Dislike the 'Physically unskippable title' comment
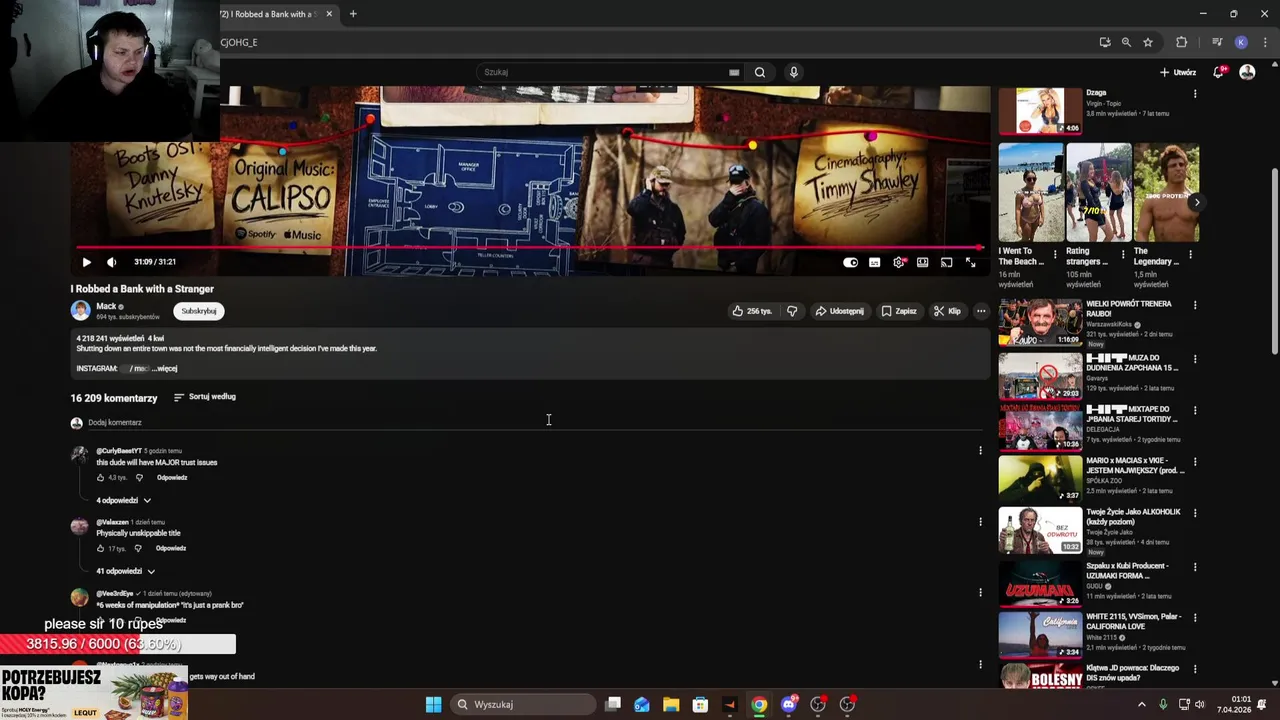 click(x=138, y=549)
